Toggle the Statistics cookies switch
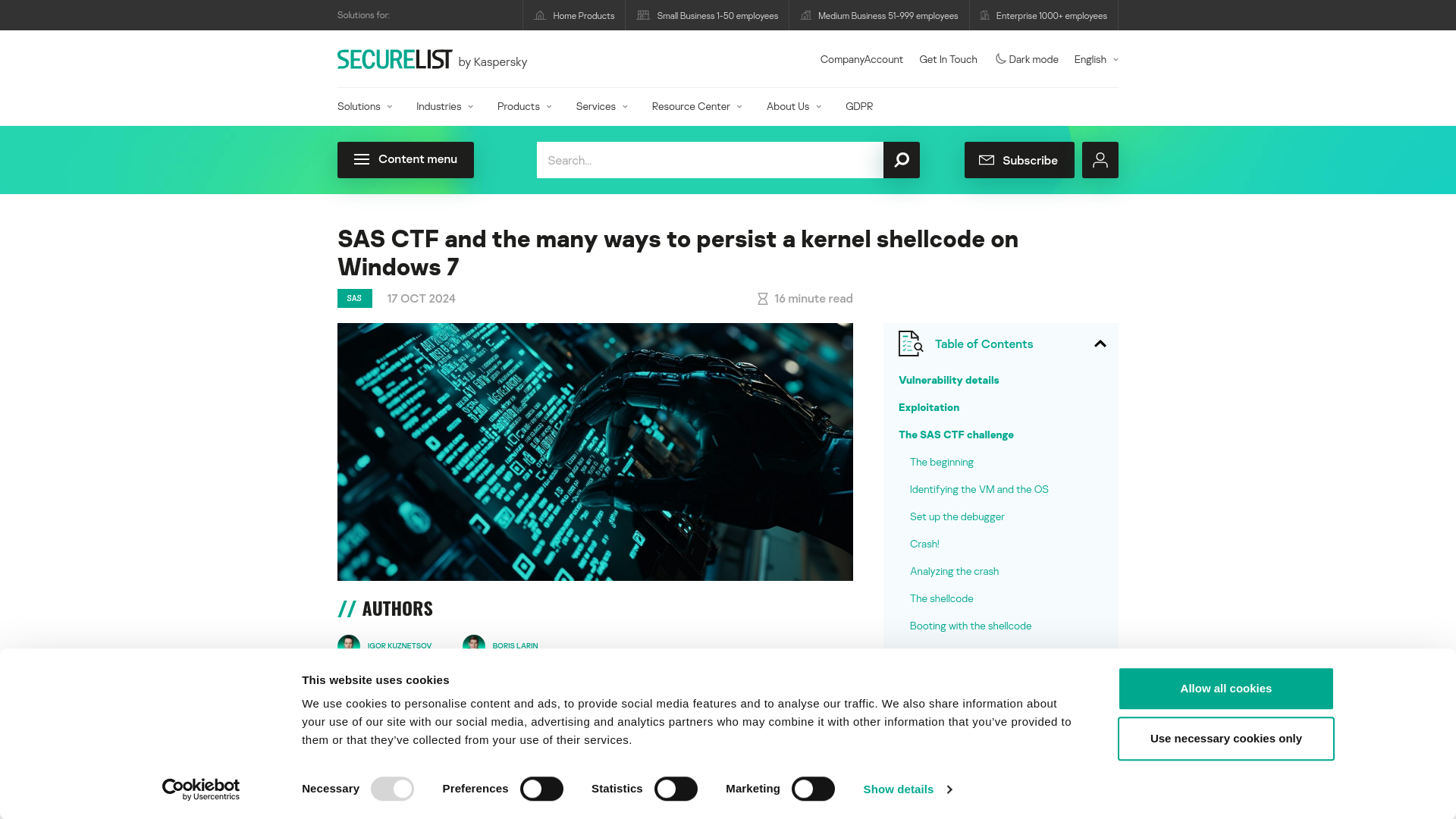This screenshot has height=819, width=1456. click(676, 789)
